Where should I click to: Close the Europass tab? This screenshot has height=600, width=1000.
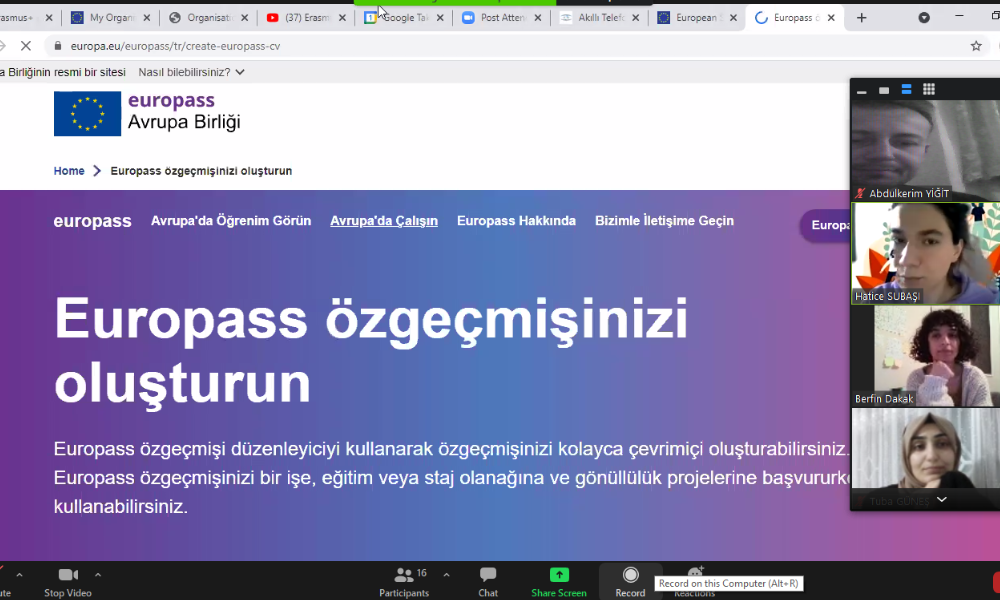831,18
